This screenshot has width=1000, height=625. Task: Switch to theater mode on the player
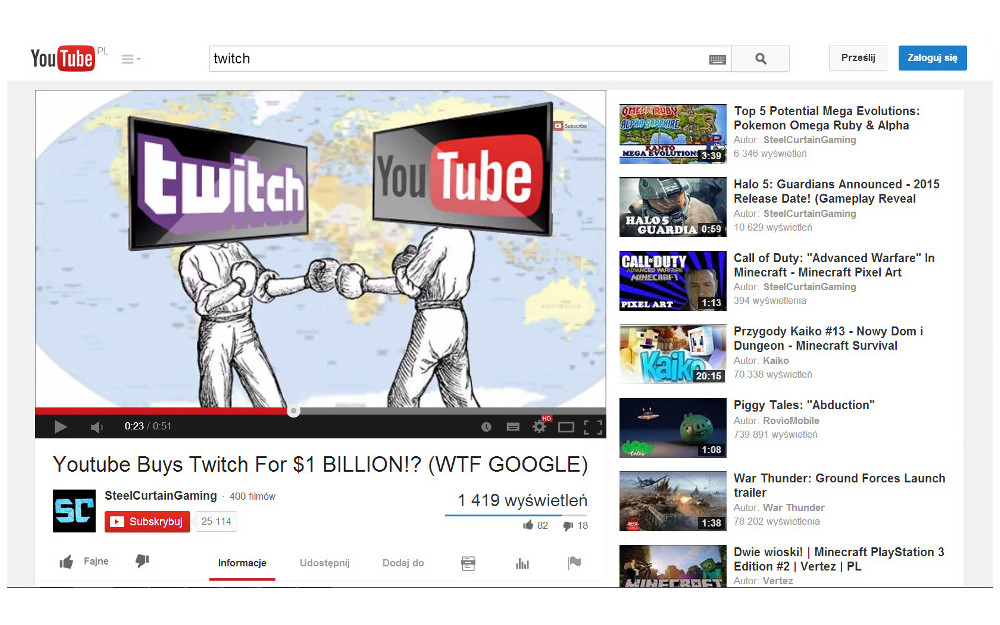[566, 427]
